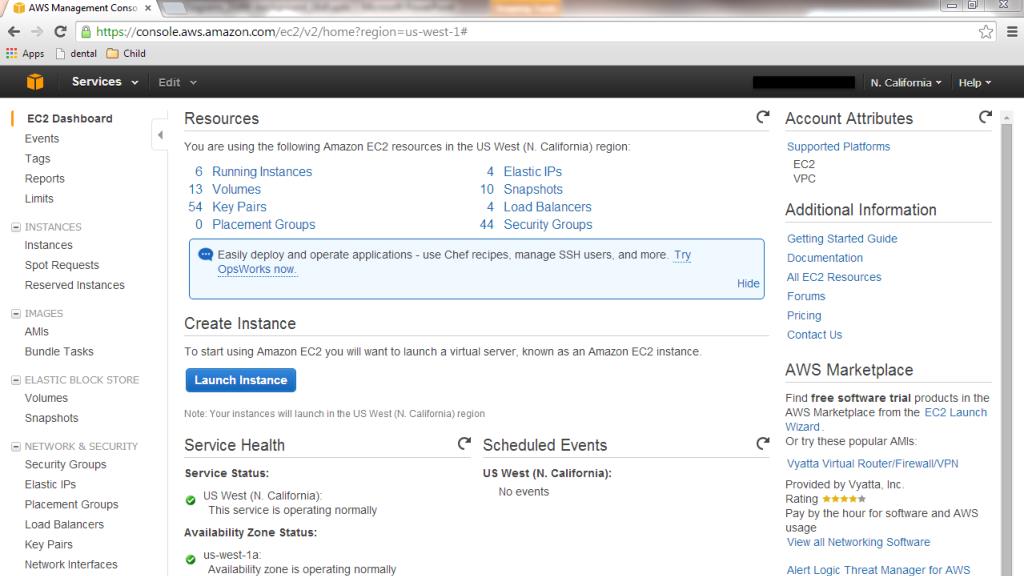Collapse the left navigation sidebar arrow
Image resolution: width=1024 pixels, height=576 pixels.
coord(160,135)
